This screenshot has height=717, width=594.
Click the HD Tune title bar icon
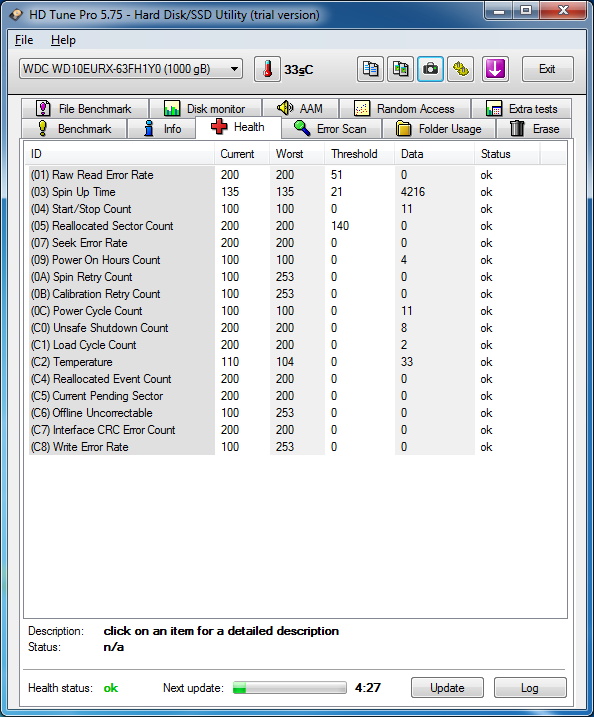pyautogui.click(x=16, y=15)
